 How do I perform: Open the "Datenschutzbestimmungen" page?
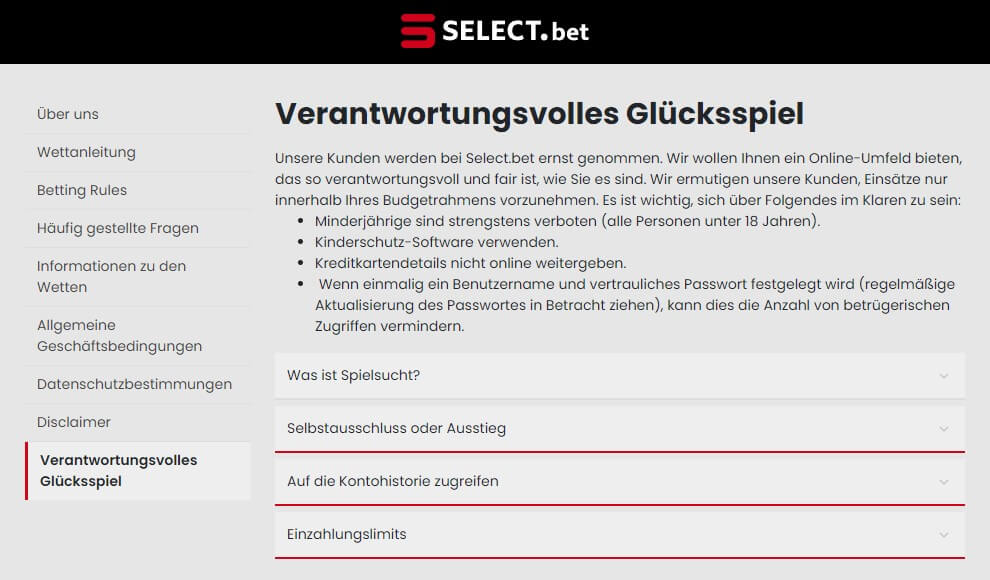click(x=134, y=383)
